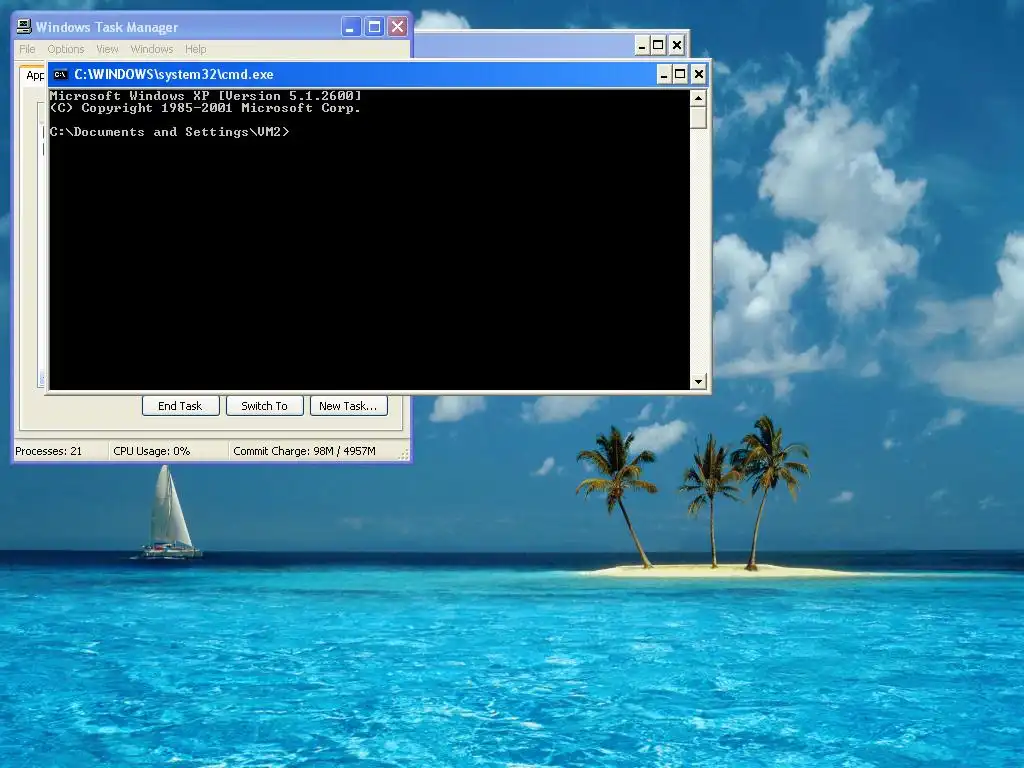Click the 'Processes: 21' status bar text
Viewport: 1024px width, 768px height.
point(48,451)
